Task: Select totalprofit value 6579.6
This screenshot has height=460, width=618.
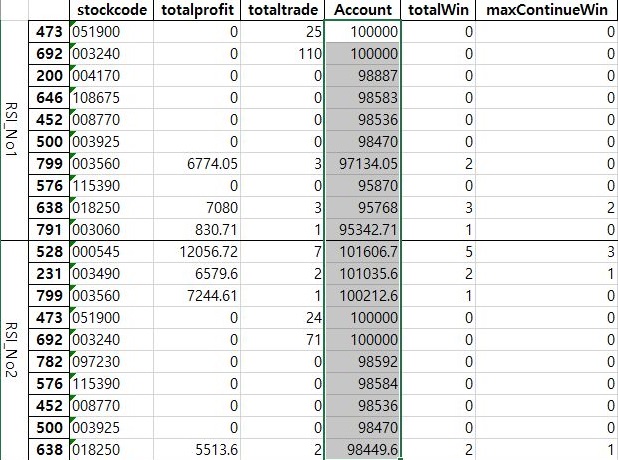Action: [197, 274]
